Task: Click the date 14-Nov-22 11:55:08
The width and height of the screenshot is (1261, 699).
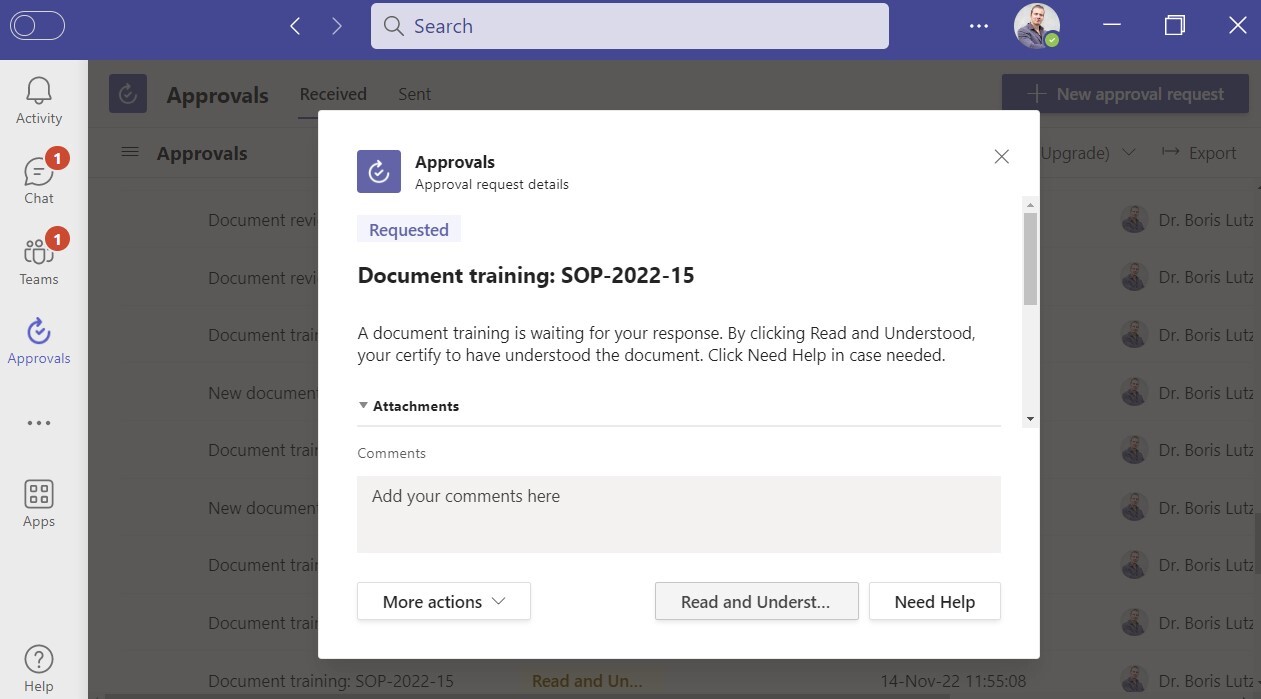Action: point(953,681)
